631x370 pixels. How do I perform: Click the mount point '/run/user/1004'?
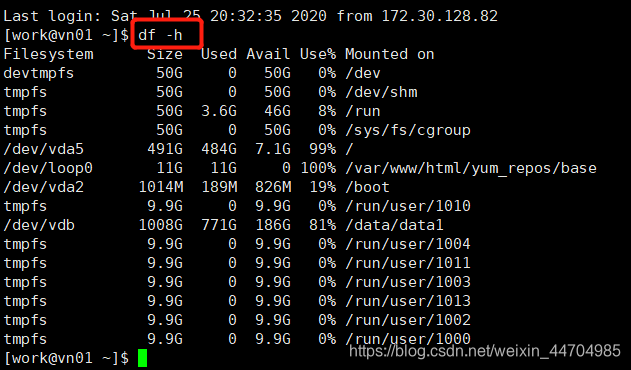[x=408, y=244]
